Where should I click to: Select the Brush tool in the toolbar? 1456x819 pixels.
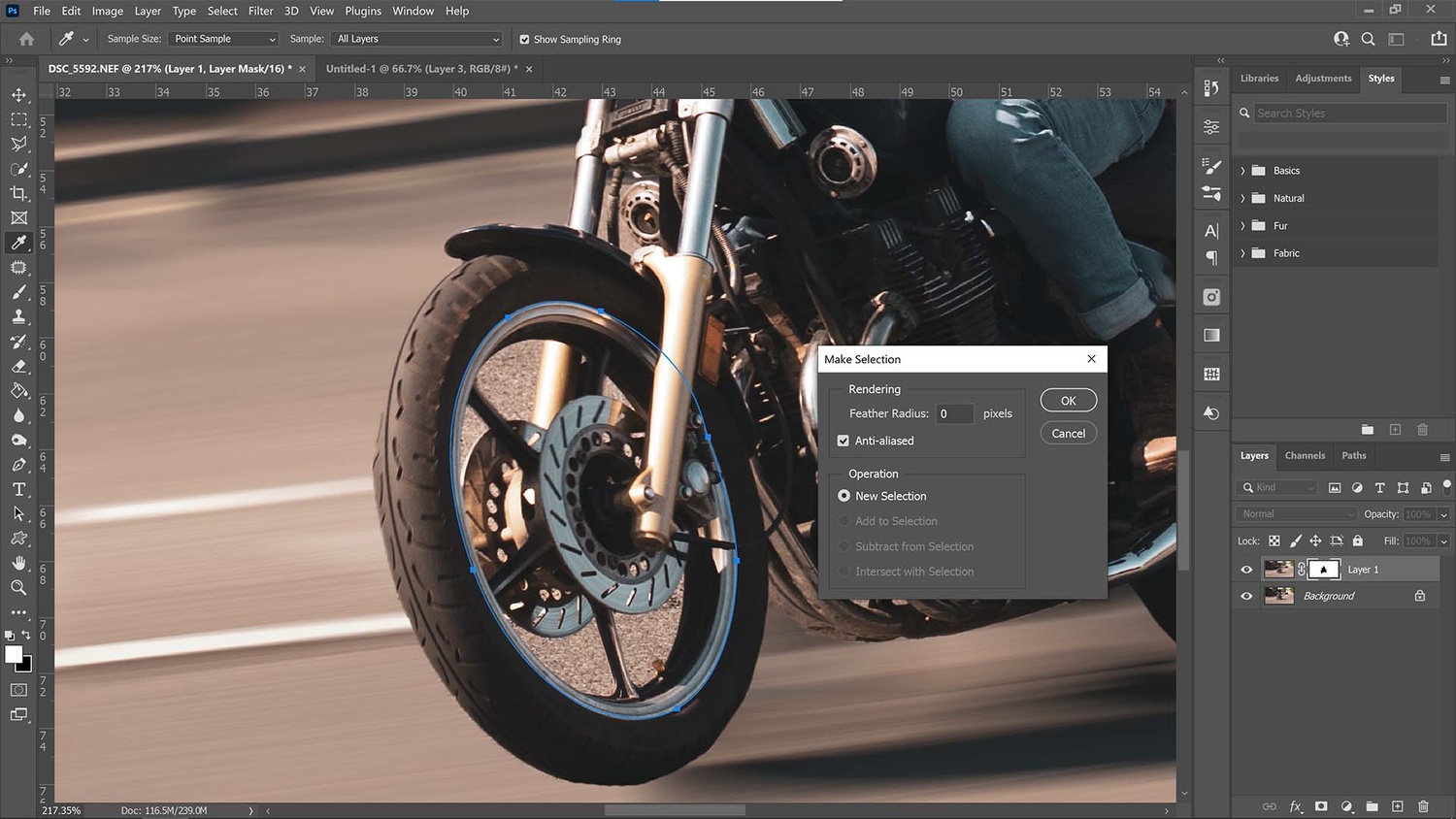[18, 292]
